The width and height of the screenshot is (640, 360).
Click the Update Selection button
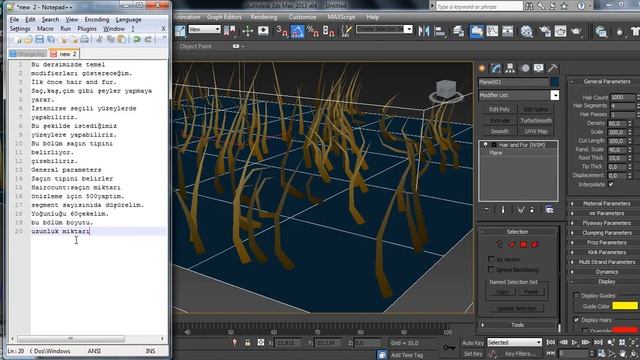(x=516, y=308)
